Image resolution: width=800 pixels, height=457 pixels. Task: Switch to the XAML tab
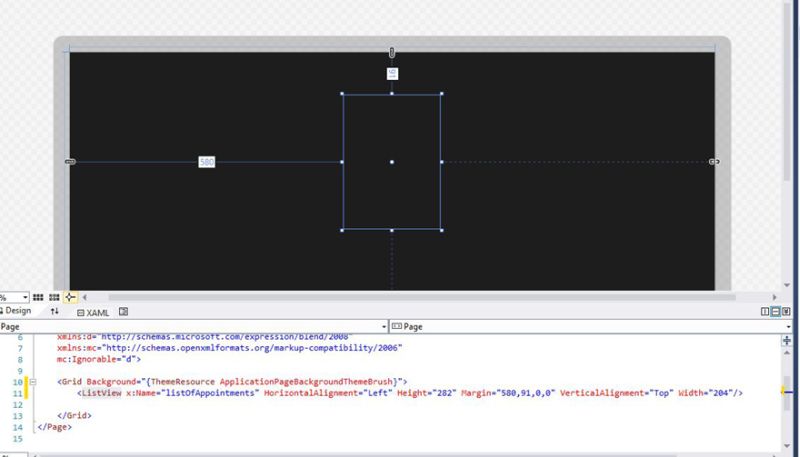[93, 313]
